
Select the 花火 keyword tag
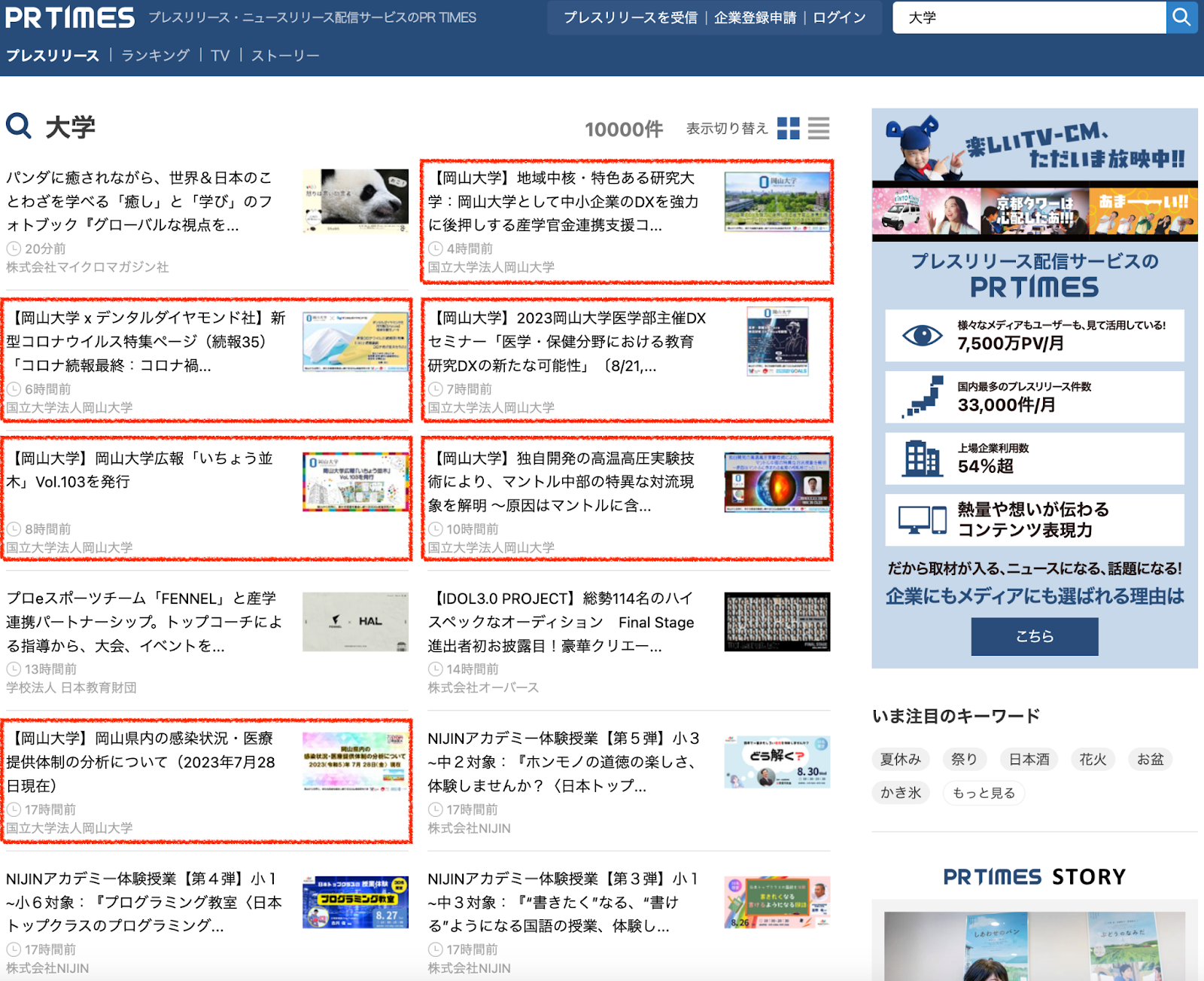[x=1093, y=759]
